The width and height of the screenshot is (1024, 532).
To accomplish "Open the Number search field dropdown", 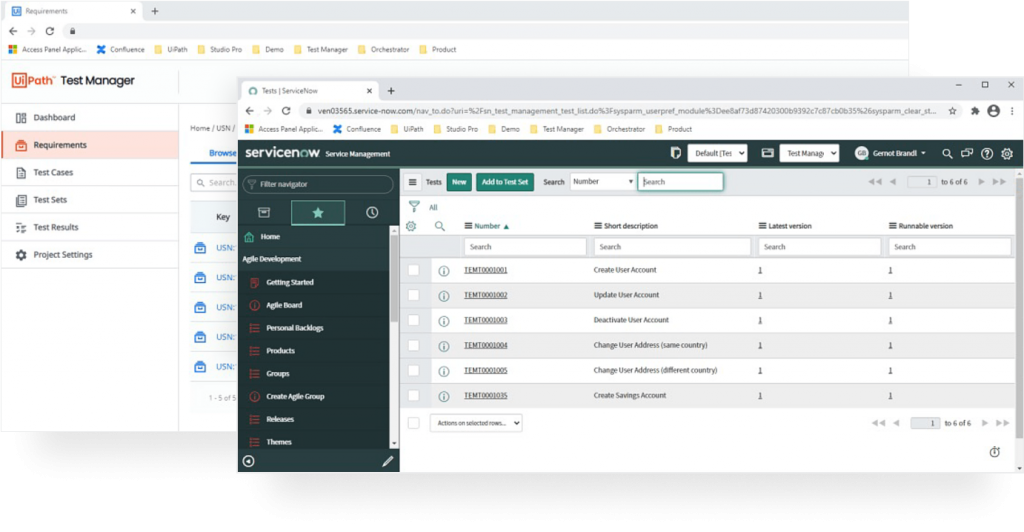I will pyautogui.click(x=603, y=182).
